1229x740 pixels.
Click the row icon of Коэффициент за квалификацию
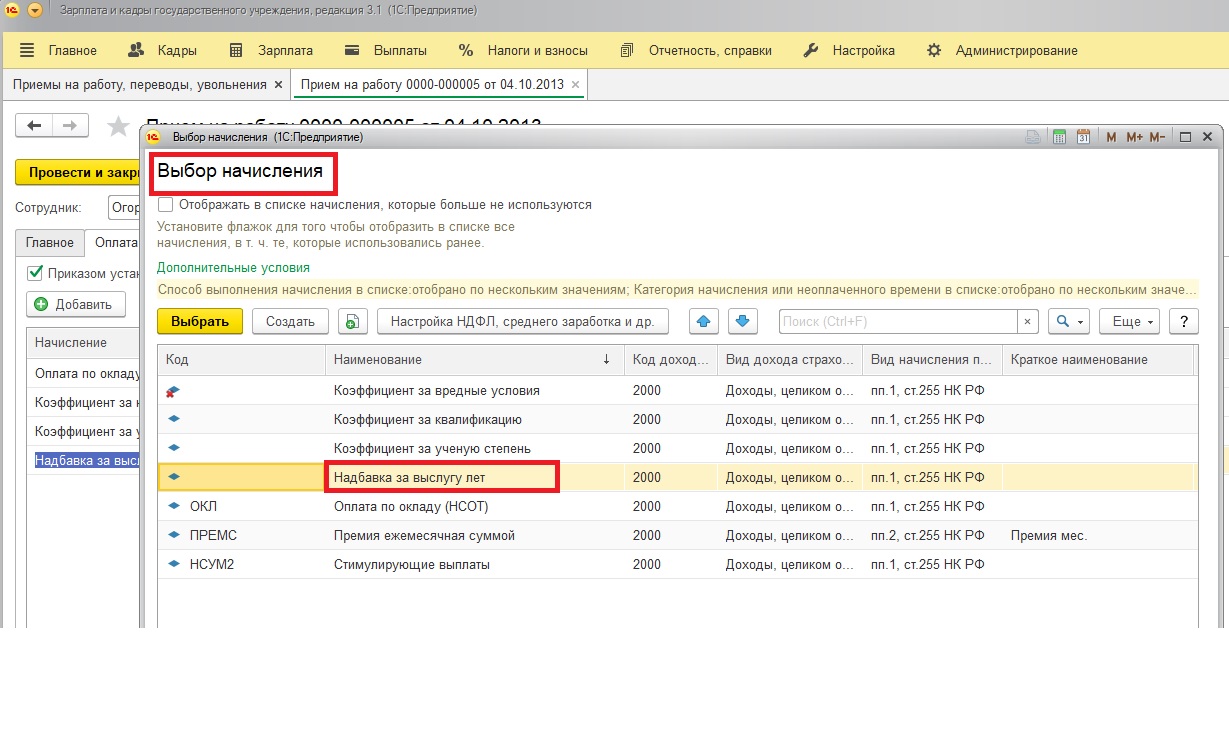174,419
